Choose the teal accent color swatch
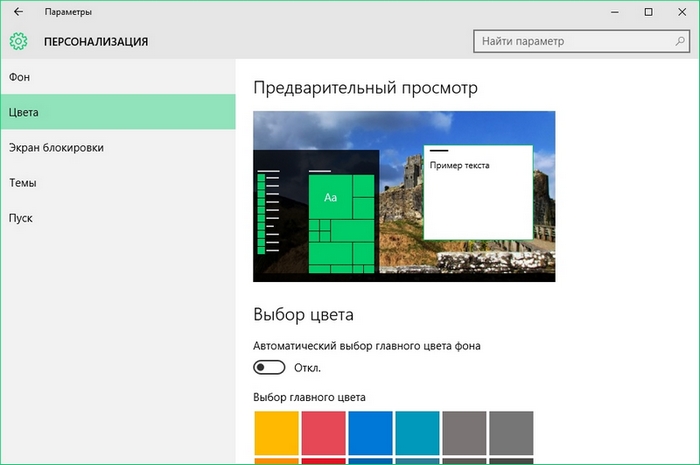 pos(418,432)
